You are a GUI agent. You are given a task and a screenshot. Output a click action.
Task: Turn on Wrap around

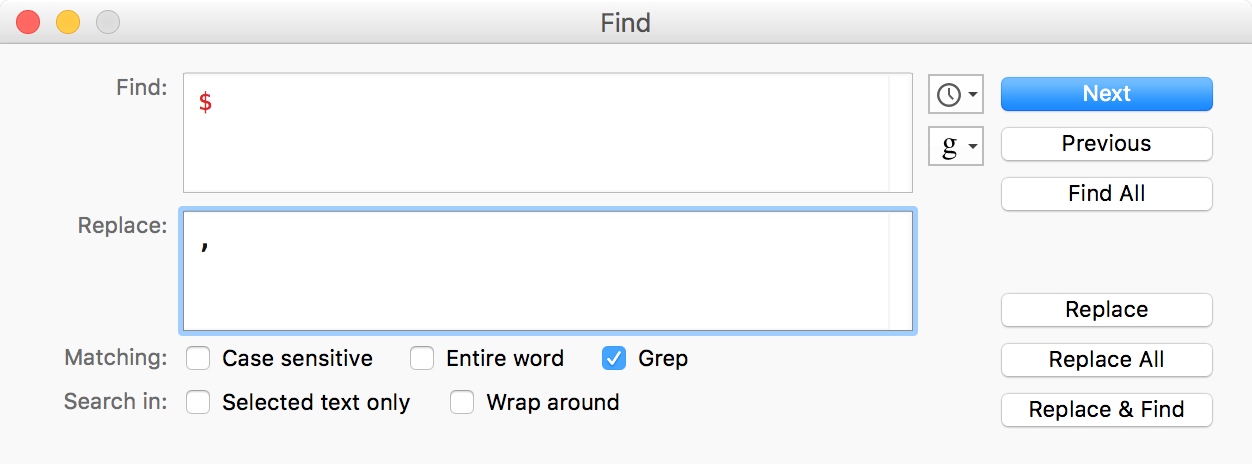tap(462, 403)
